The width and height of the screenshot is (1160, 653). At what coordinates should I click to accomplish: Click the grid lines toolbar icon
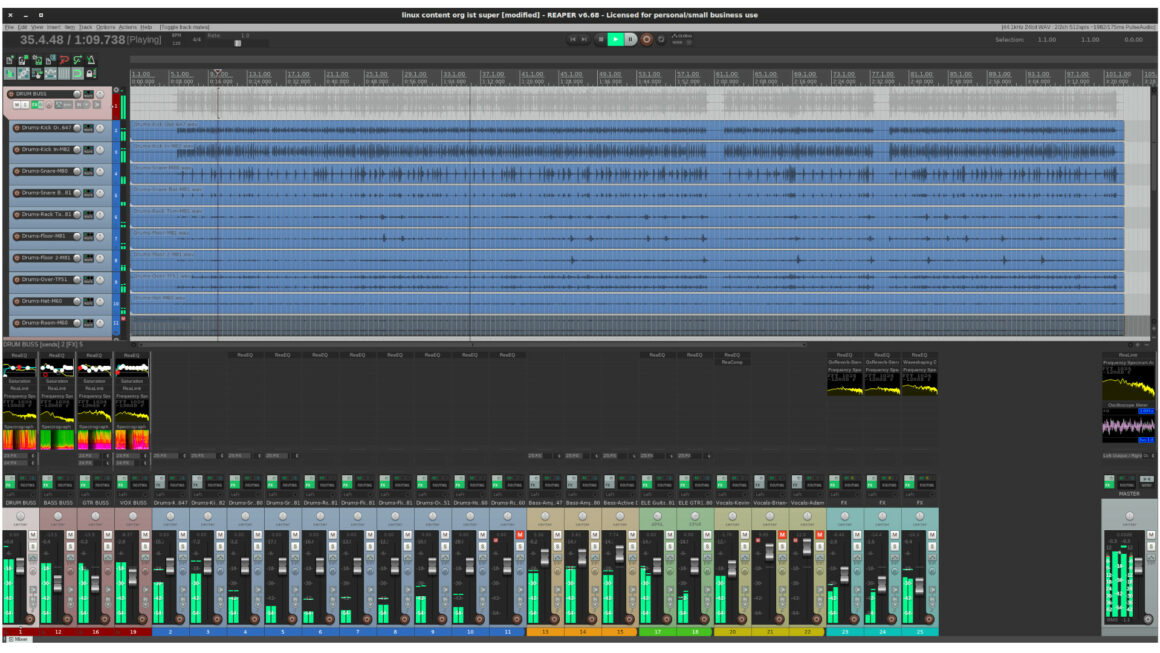point(64,73)
